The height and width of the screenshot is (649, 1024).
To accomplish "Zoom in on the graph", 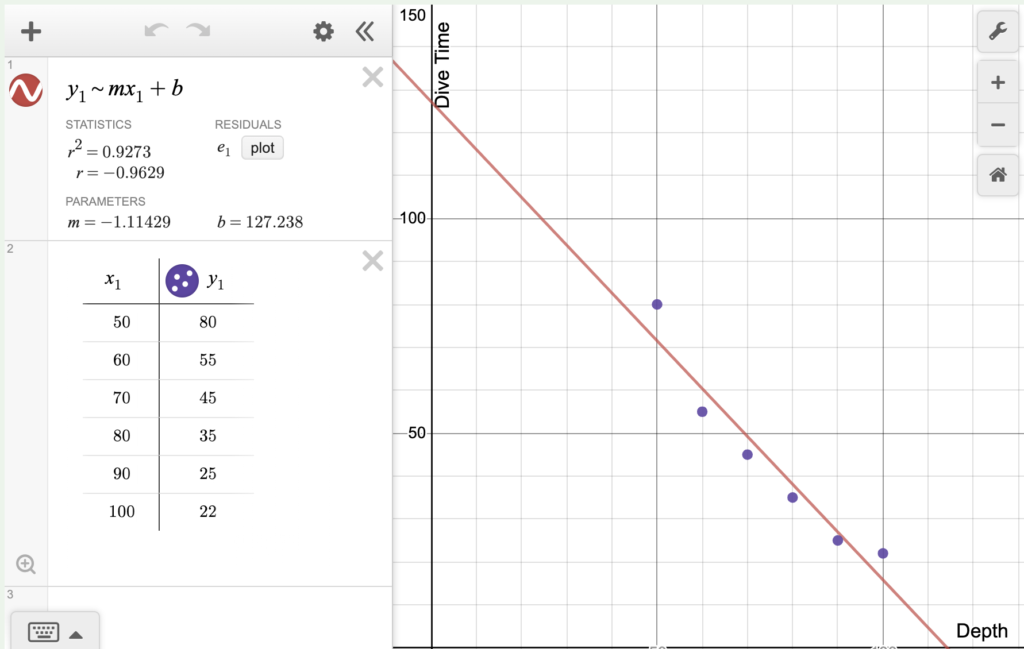I will click(x=997, y=82).
